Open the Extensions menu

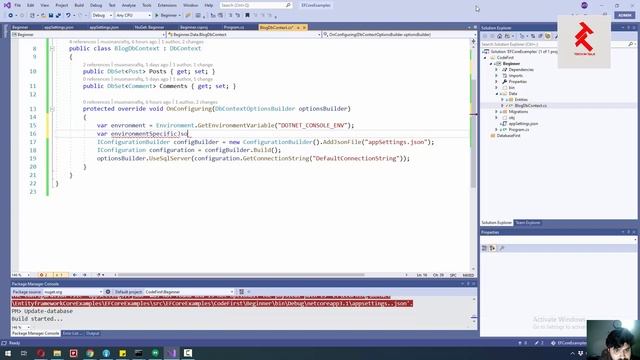point(167,5)
